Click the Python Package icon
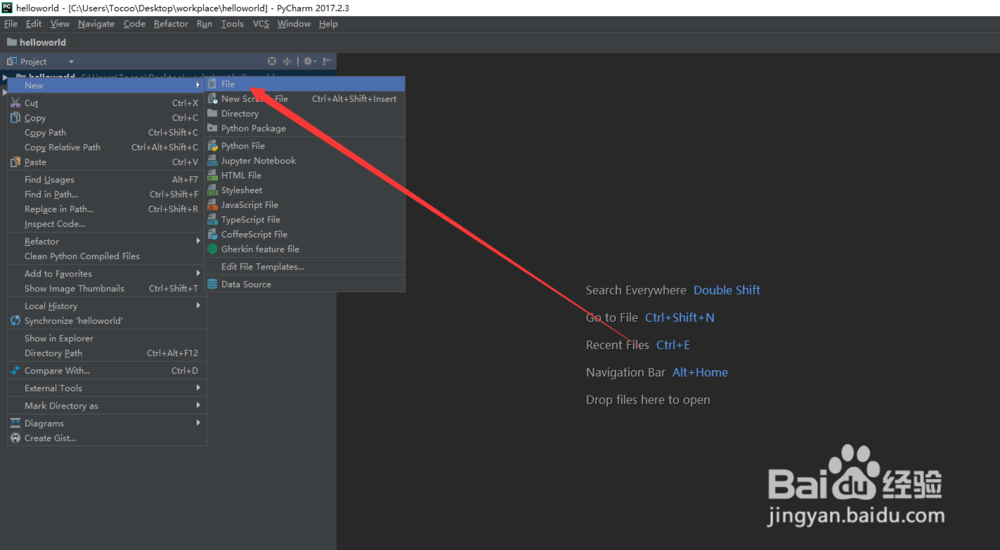This screenshot has height=550, width=1000. pos(212,128)
